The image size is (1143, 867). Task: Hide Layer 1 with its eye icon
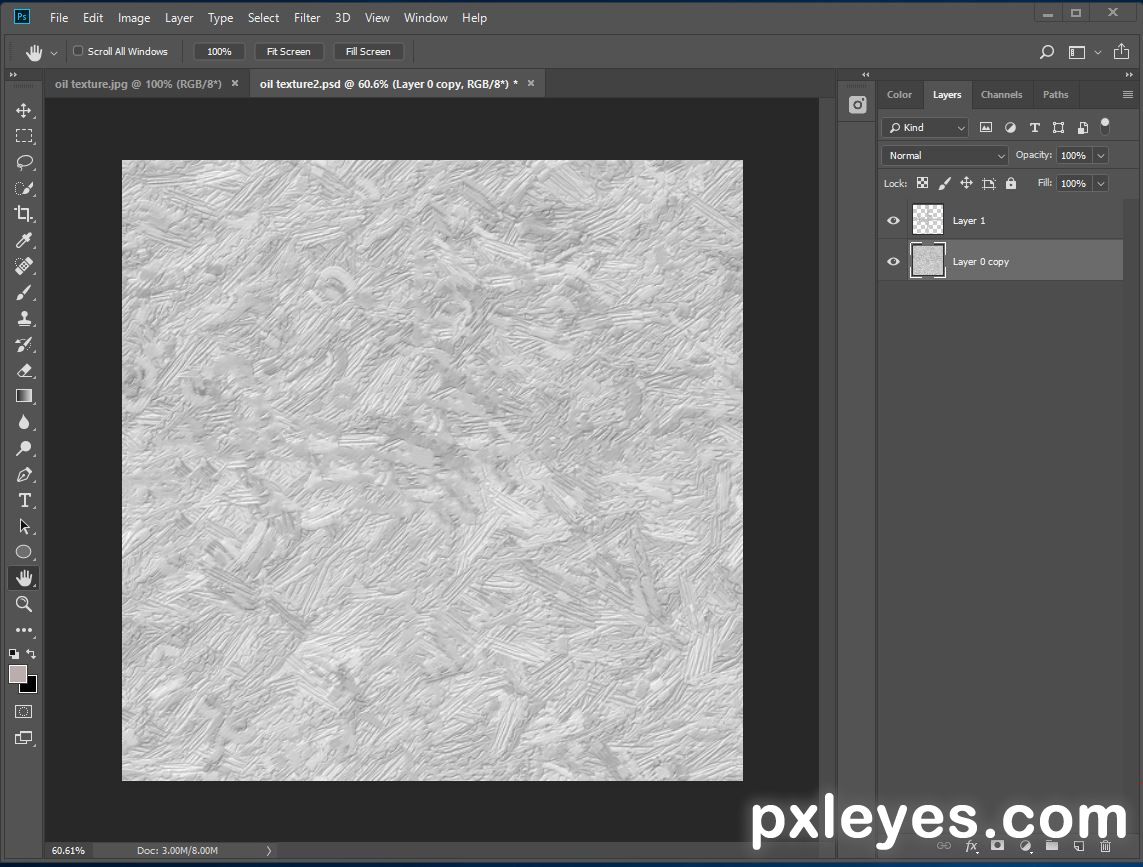[893, 220]
